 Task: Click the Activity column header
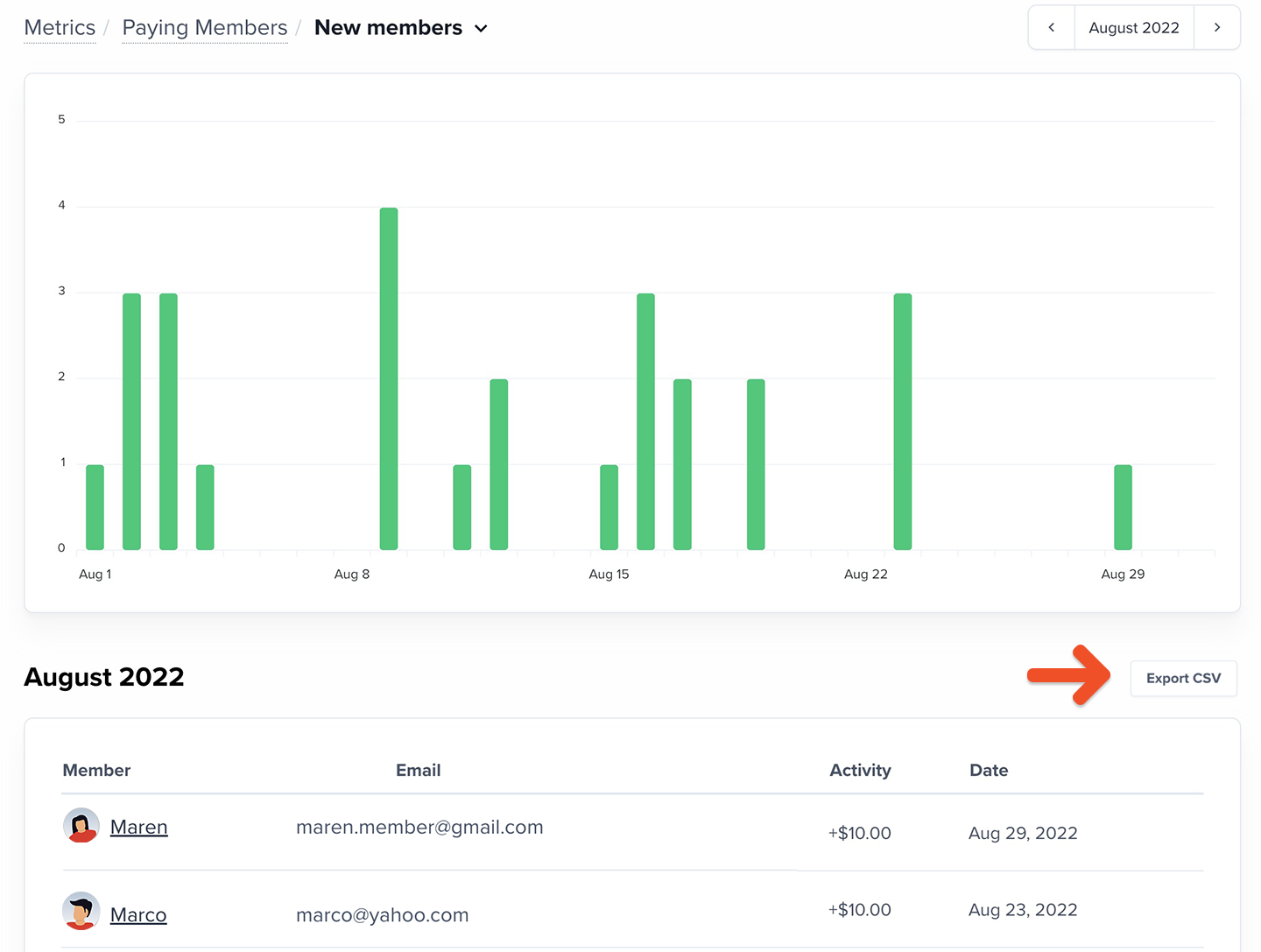[860, 771]
